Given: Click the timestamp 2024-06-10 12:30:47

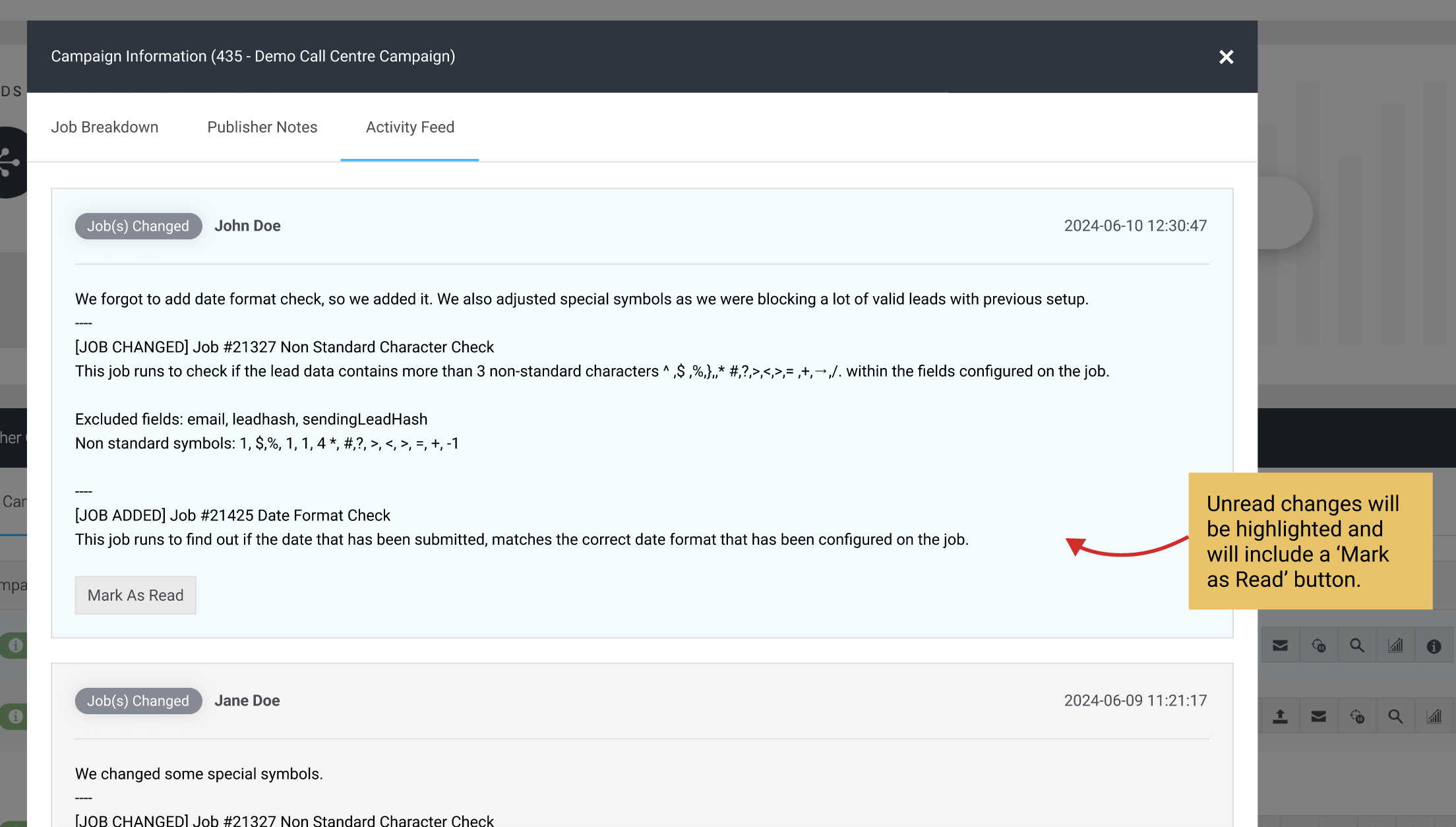Looking at the screenshot, I should pyautogui.click(x=1136, y=226).
